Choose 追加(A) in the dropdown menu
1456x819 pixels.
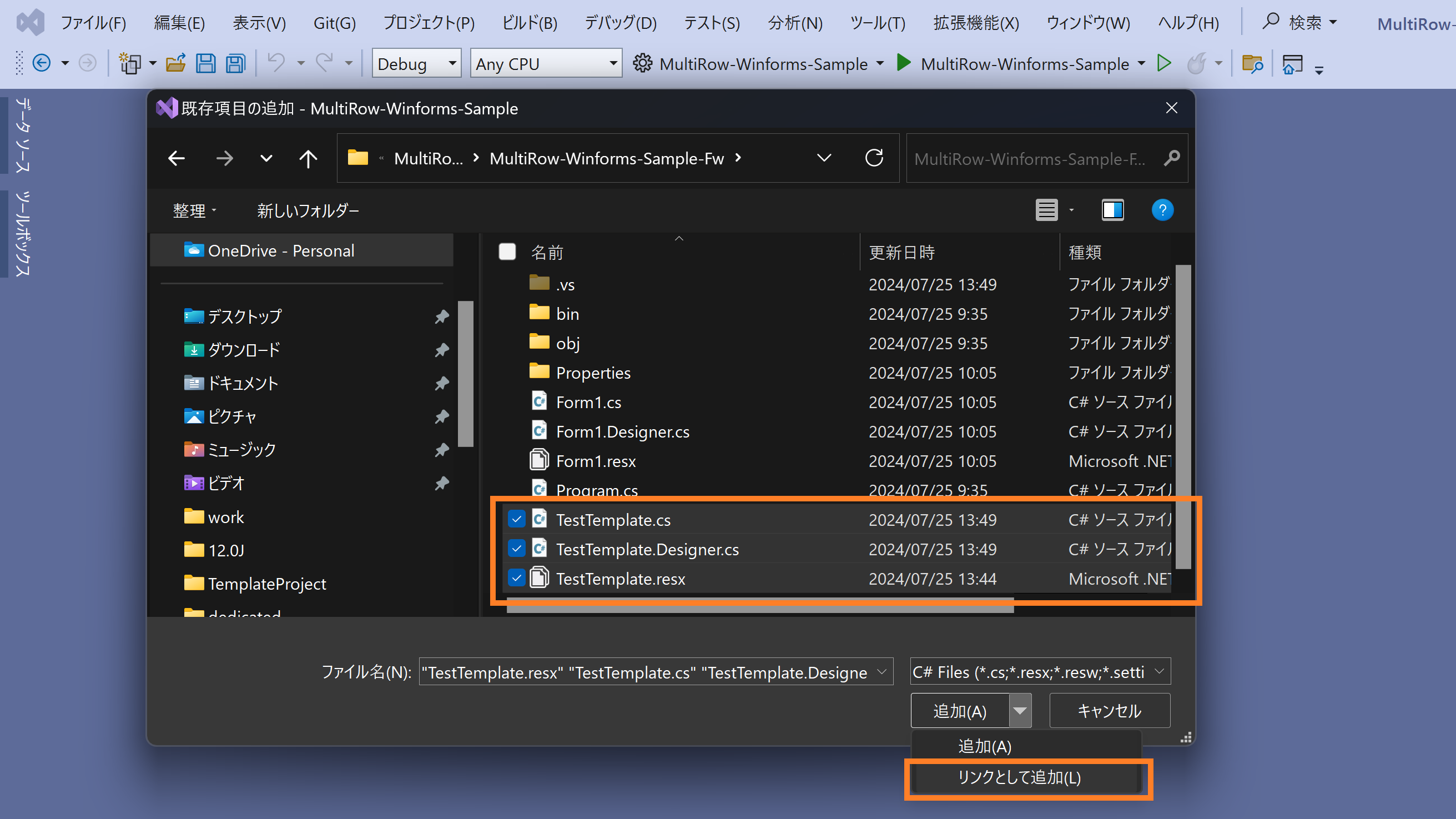pyautogui.click(x=1026, y=746)
